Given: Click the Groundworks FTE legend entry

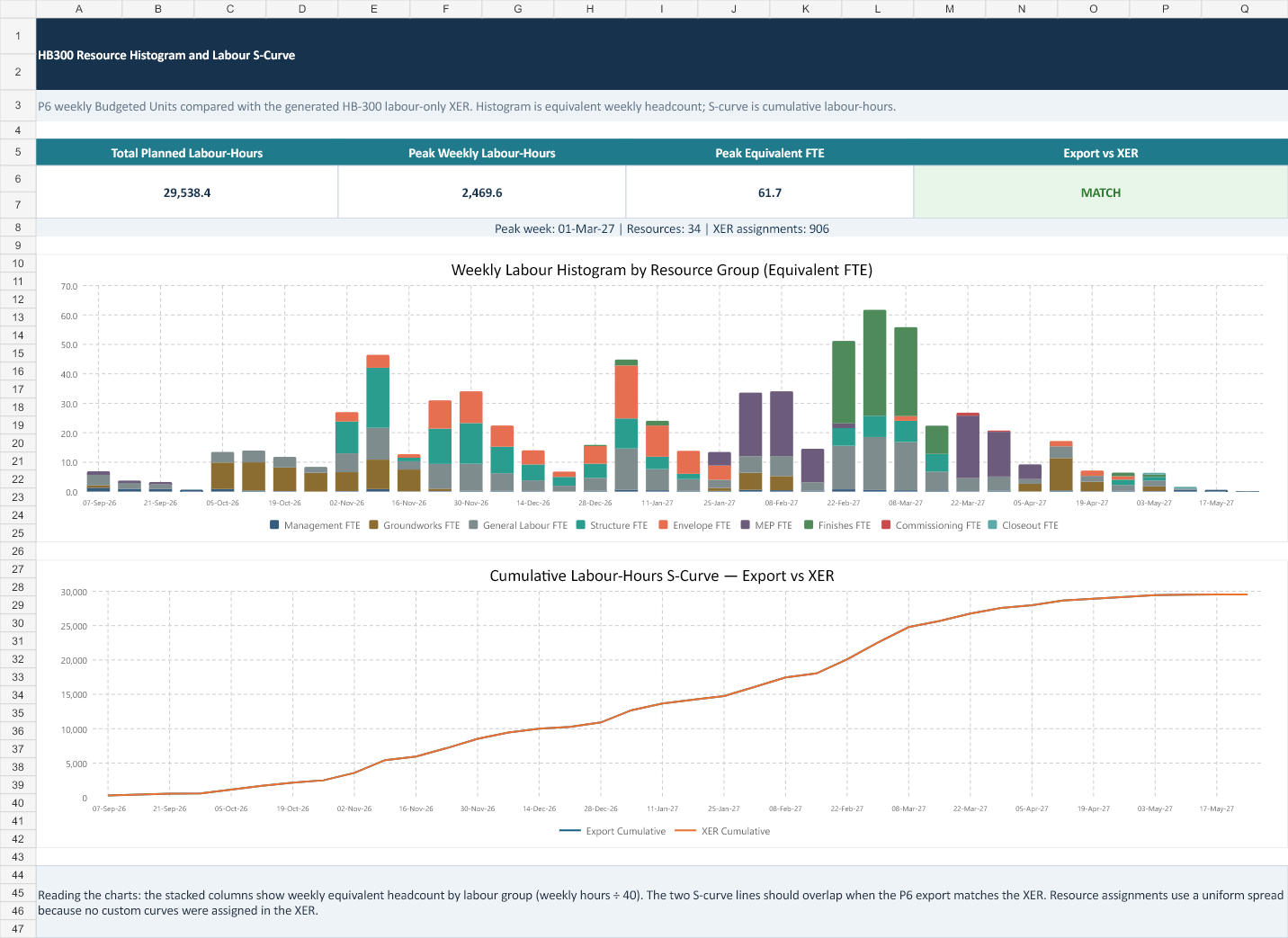Looking at the screenshot, I should click(x=415, y=525).
